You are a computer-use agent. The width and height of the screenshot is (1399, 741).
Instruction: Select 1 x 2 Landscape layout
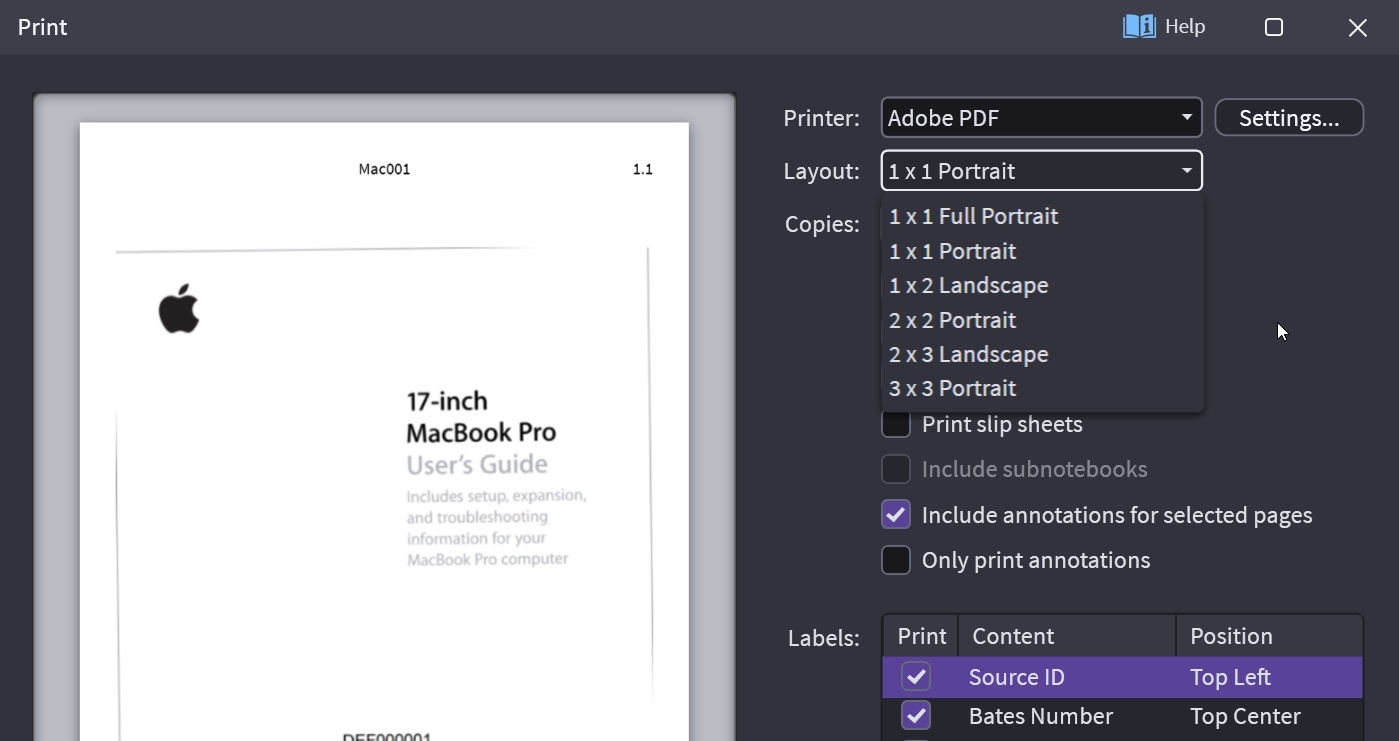tap(968, 285)
